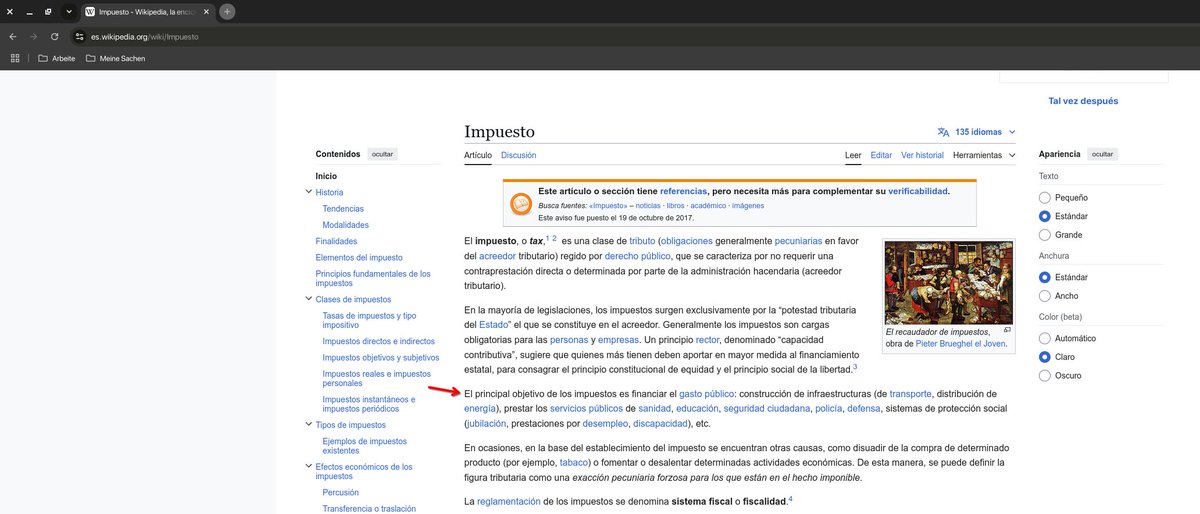Open the site information icon in the address bar

(80, 36)
